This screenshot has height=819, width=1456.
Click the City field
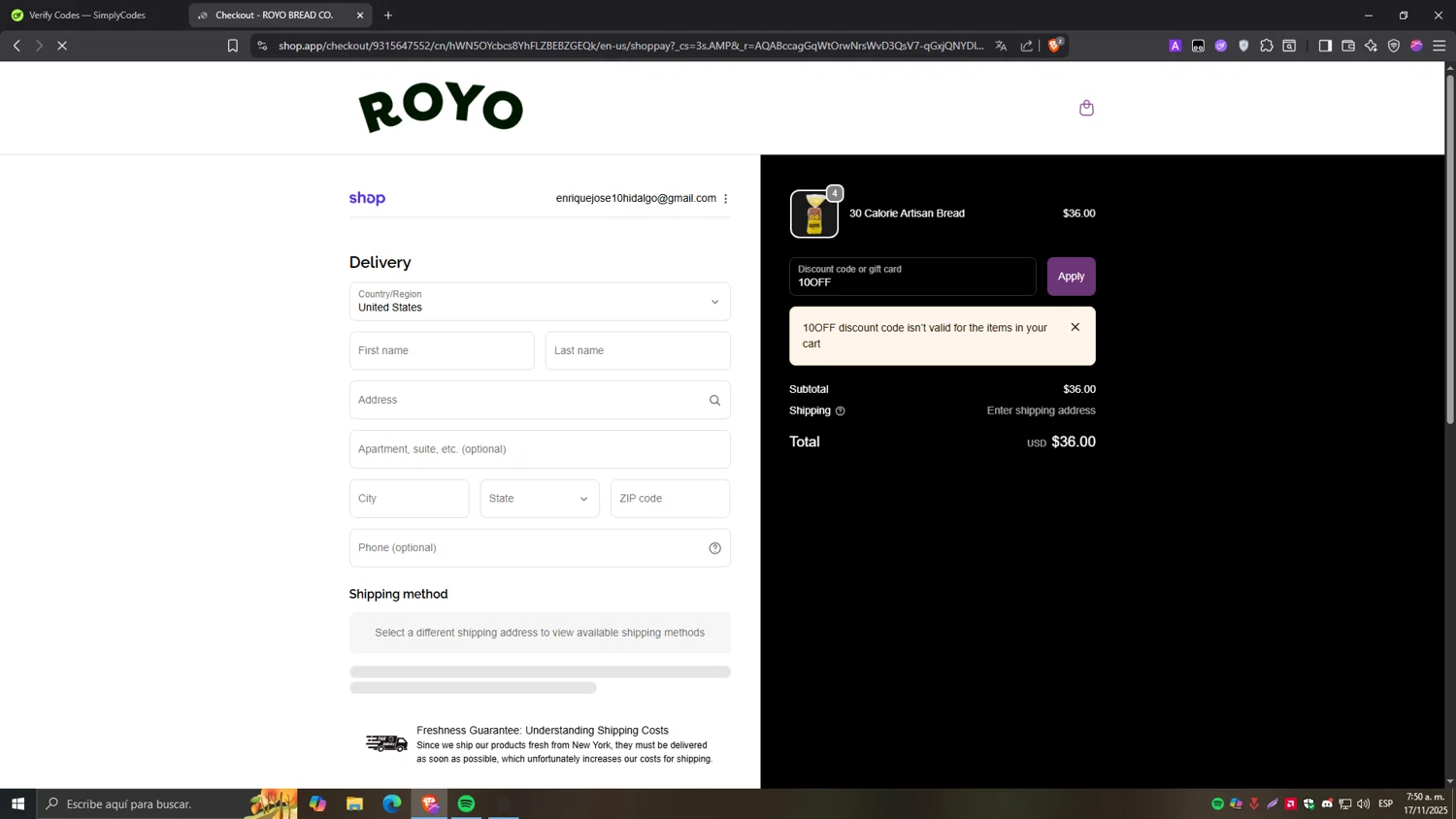[409, 499]
